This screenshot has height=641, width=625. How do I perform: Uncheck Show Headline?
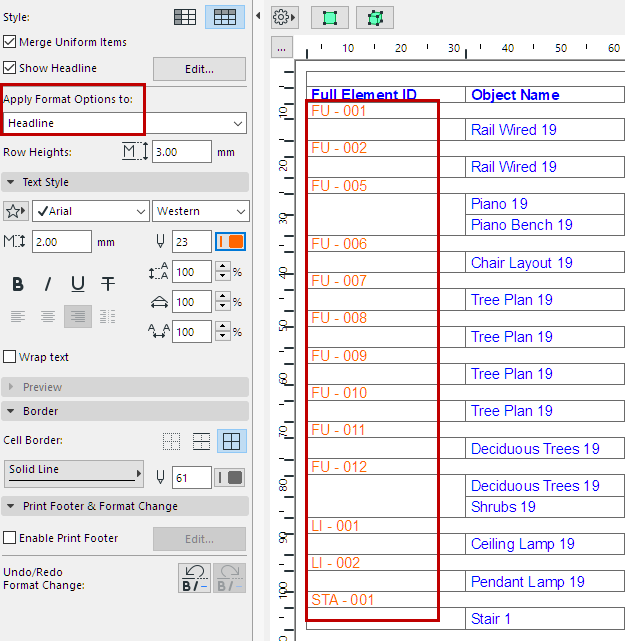[x=9, y=67]
